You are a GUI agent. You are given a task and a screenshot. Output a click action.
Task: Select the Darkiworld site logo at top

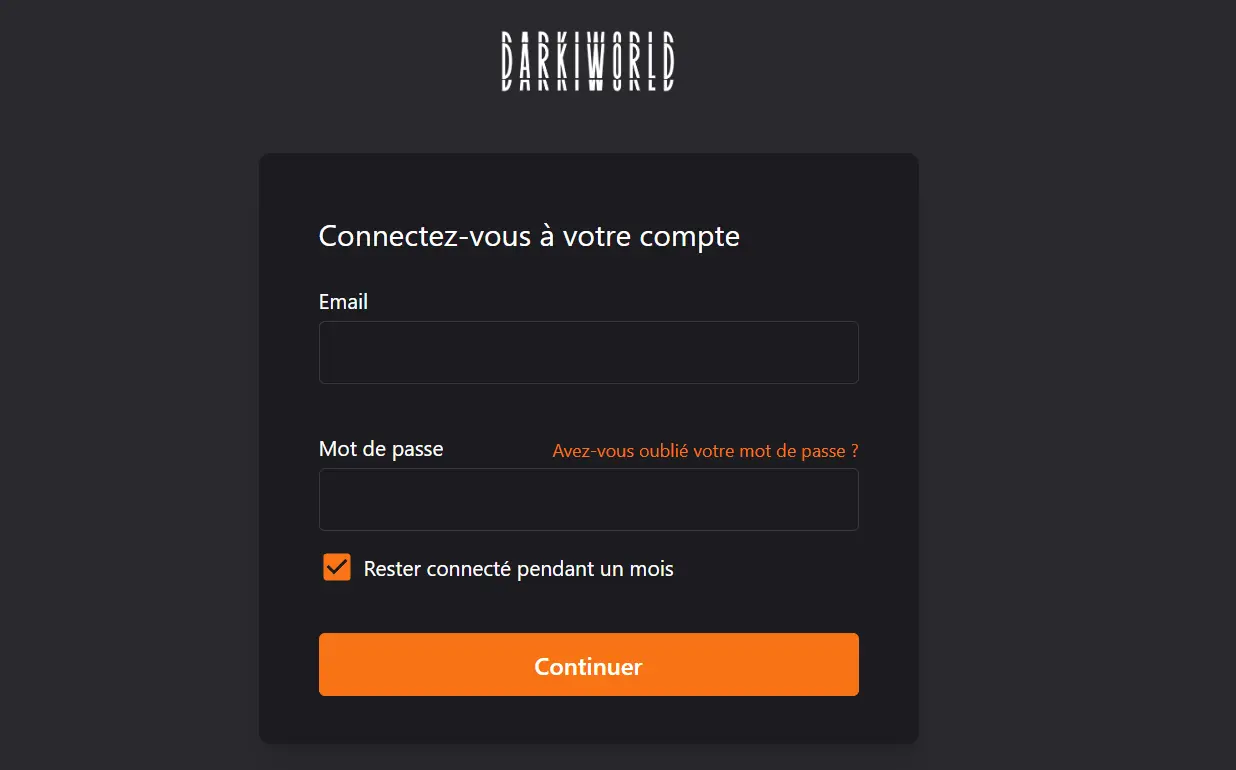pos(588,62)
